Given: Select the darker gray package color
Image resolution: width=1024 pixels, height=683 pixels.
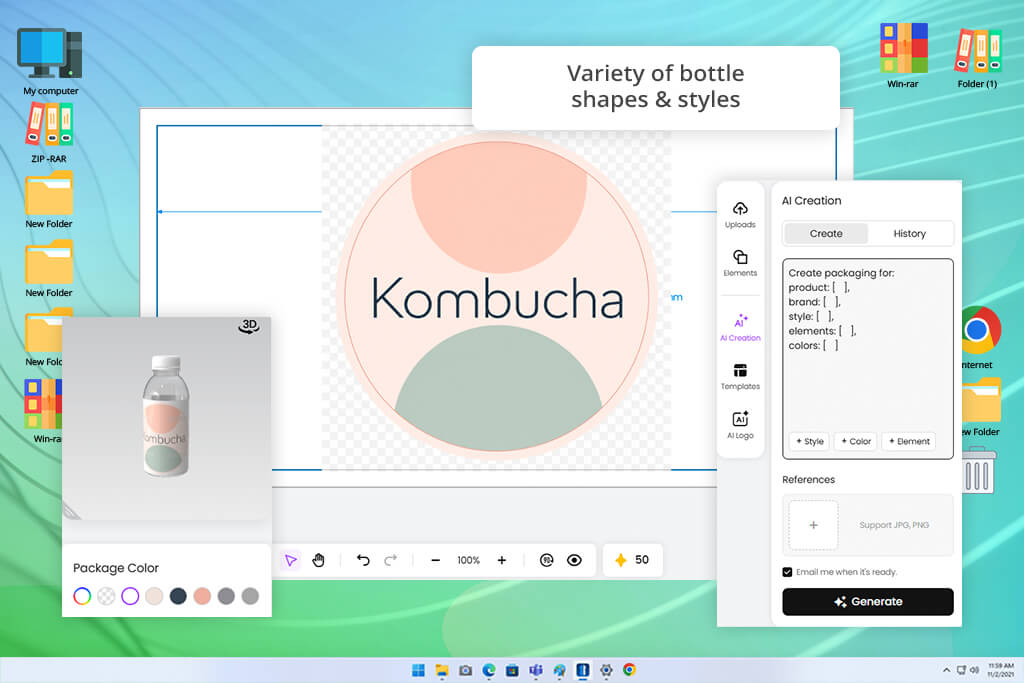Looking at the screenshot, I should click(x=226, y=596).
